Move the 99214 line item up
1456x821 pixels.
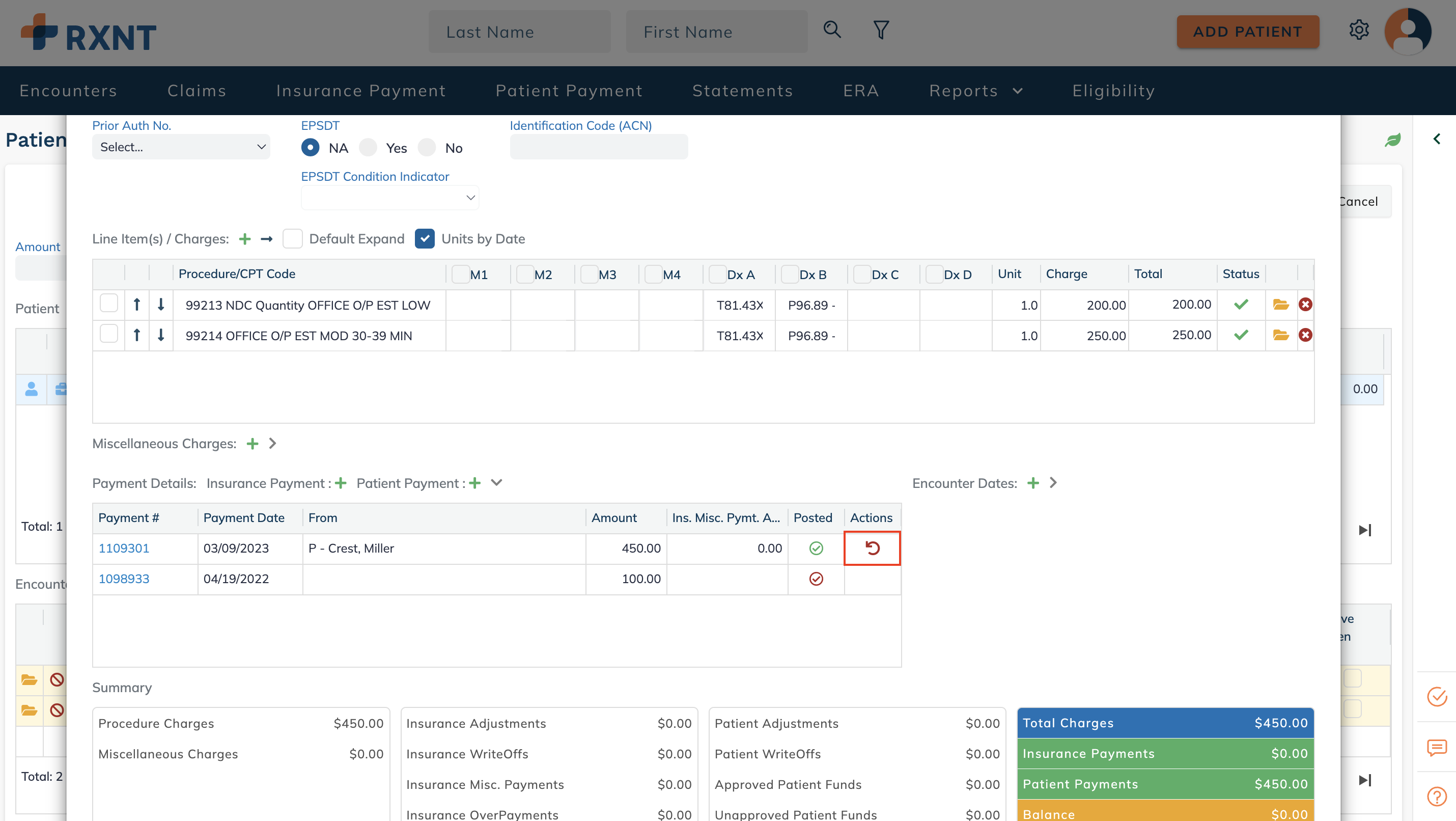tap(137, 335)
